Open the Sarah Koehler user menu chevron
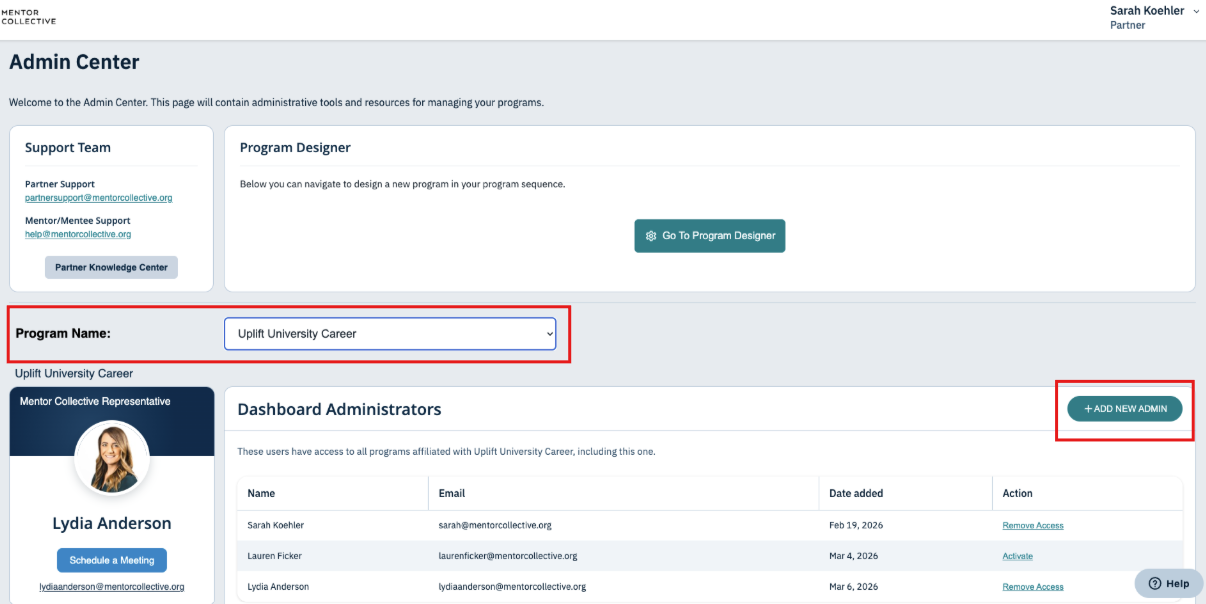 click(1196, 10)
